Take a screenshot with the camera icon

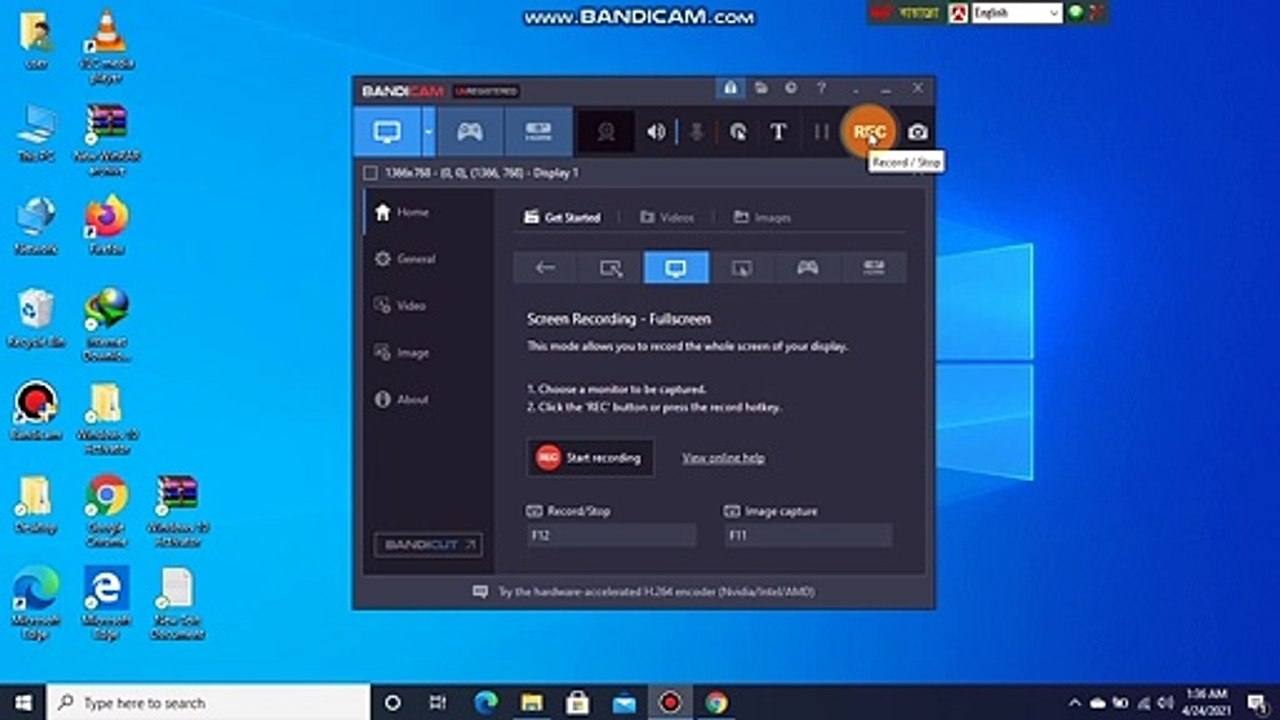[x=918, y=132]
